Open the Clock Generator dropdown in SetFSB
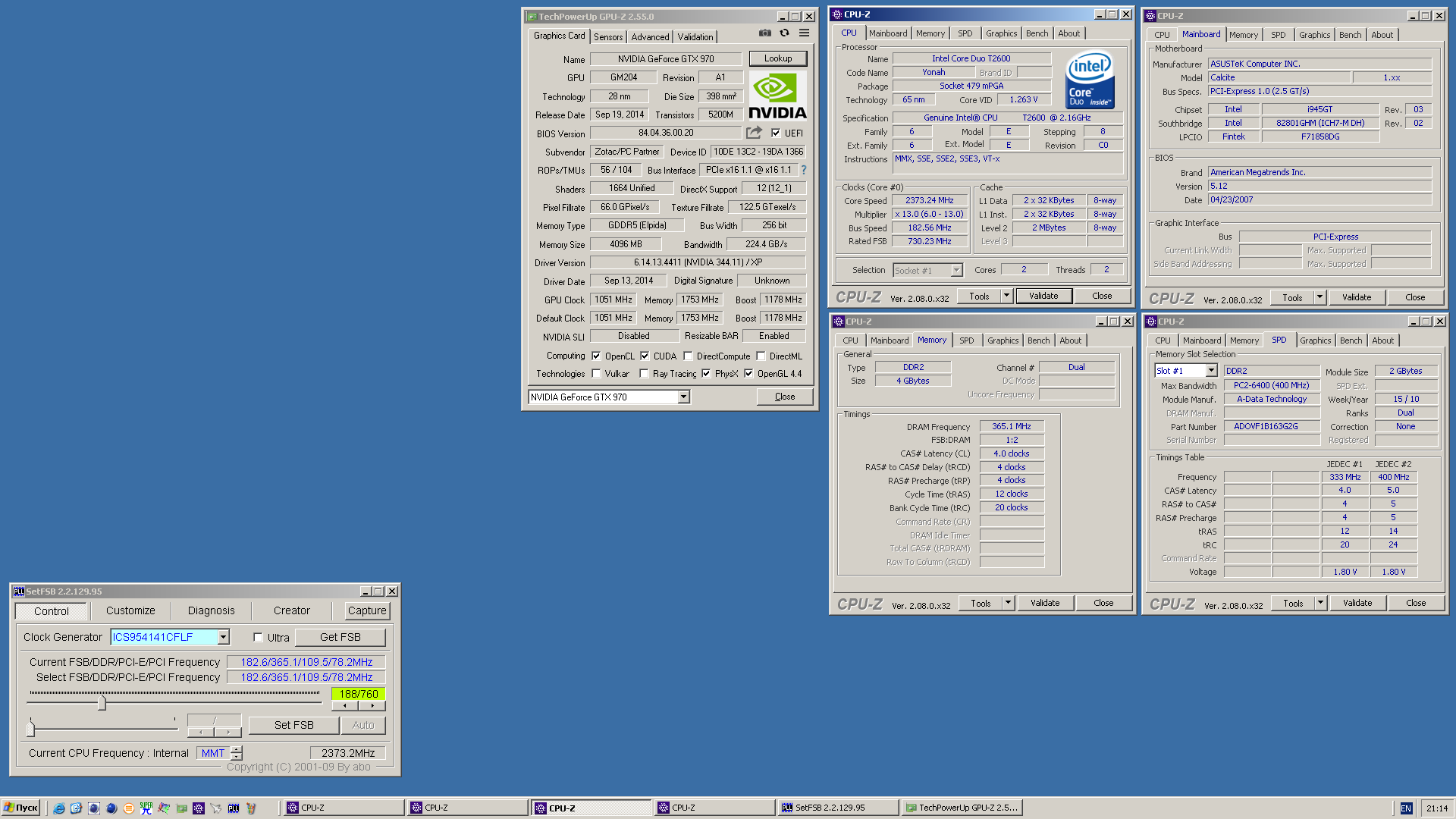The image size is (1456, 819). (x=223, y=637)
